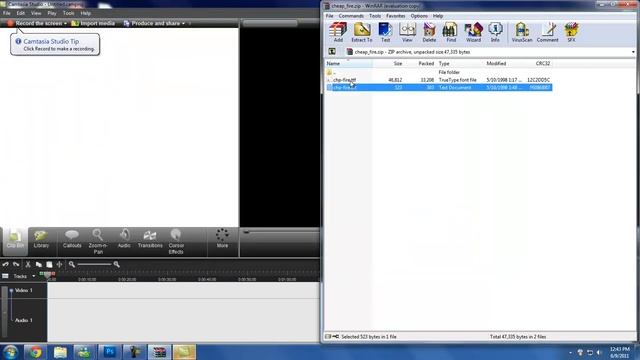Open Photoshop from the taskbar
This screenshot has height=360, width=640.
[109, 352]
